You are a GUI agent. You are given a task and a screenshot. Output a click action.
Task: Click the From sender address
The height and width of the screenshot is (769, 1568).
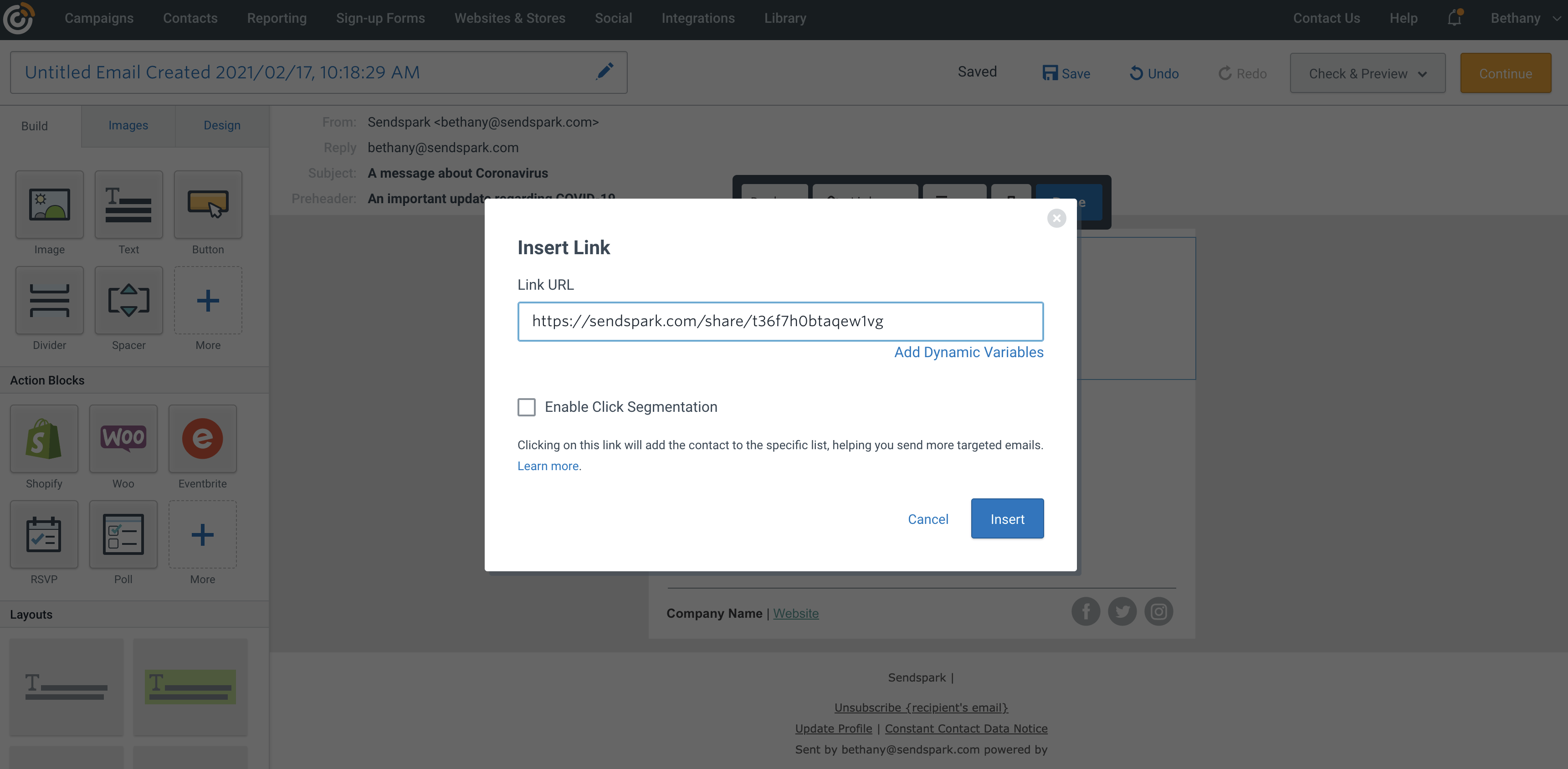click(483, 122)
